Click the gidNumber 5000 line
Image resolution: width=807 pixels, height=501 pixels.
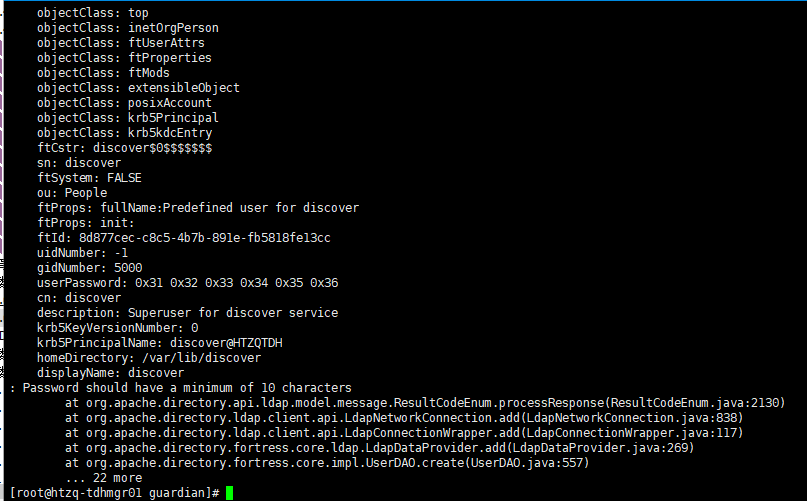pyautogui.click(x=90, y=268)
